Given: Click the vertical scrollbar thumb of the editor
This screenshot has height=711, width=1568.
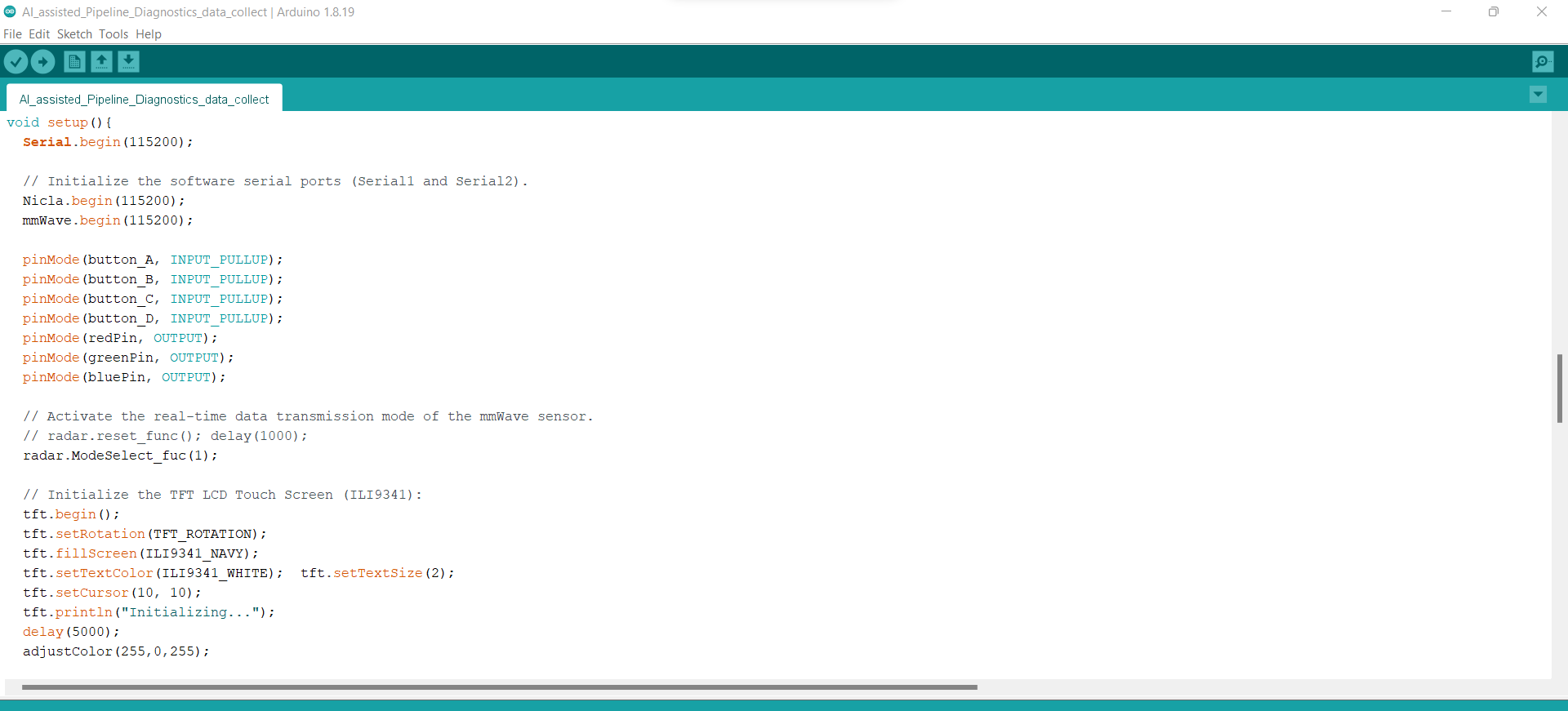Looking at the screenshot, I should point(1559,388).
